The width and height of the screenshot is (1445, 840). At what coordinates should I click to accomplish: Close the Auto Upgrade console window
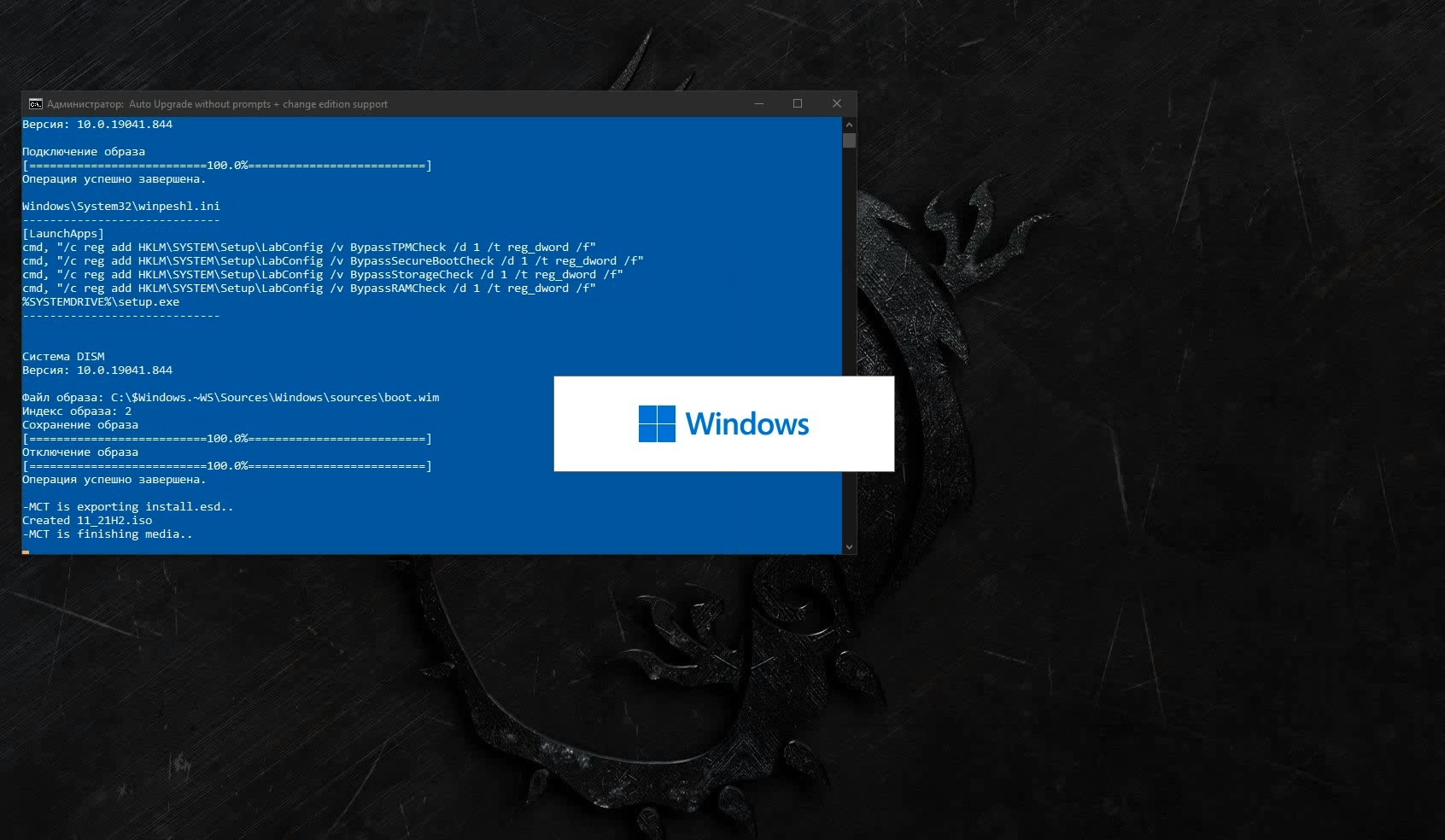(x=837, y=104)
